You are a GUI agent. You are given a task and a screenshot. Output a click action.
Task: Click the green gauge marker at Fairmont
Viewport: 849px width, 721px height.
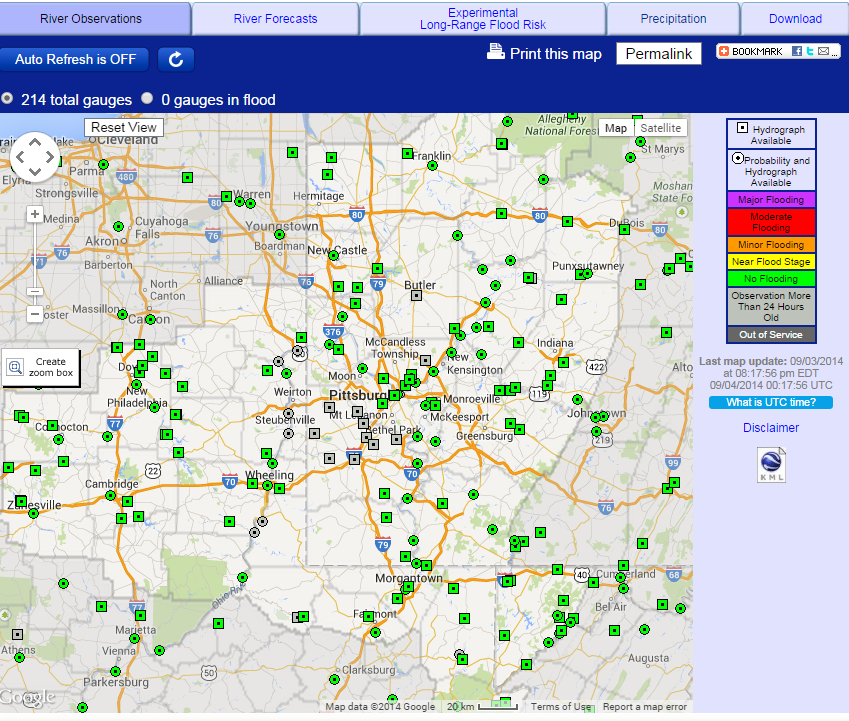point(369,617)
